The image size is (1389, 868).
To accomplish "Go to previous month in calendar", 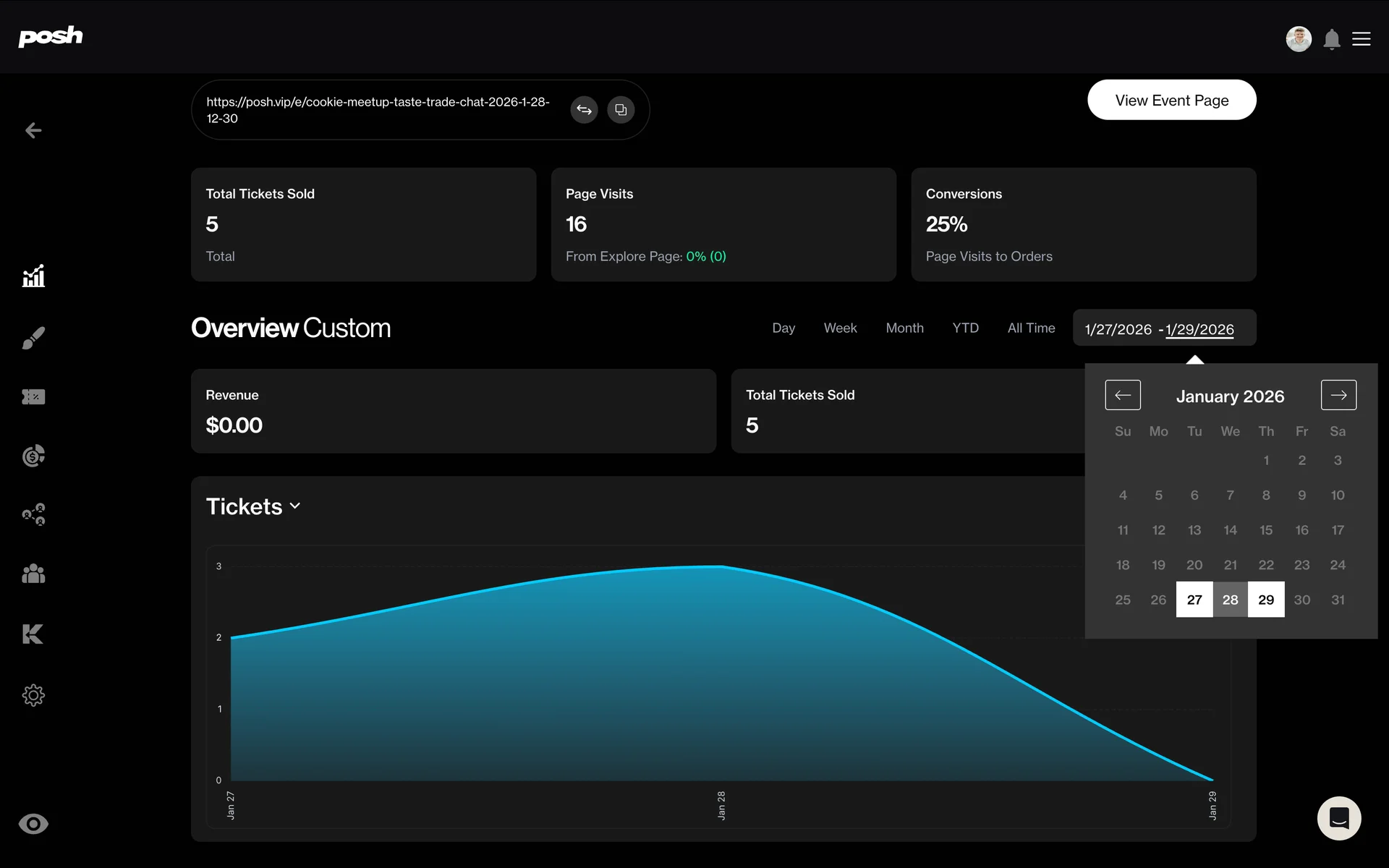I will [1123, 395].
